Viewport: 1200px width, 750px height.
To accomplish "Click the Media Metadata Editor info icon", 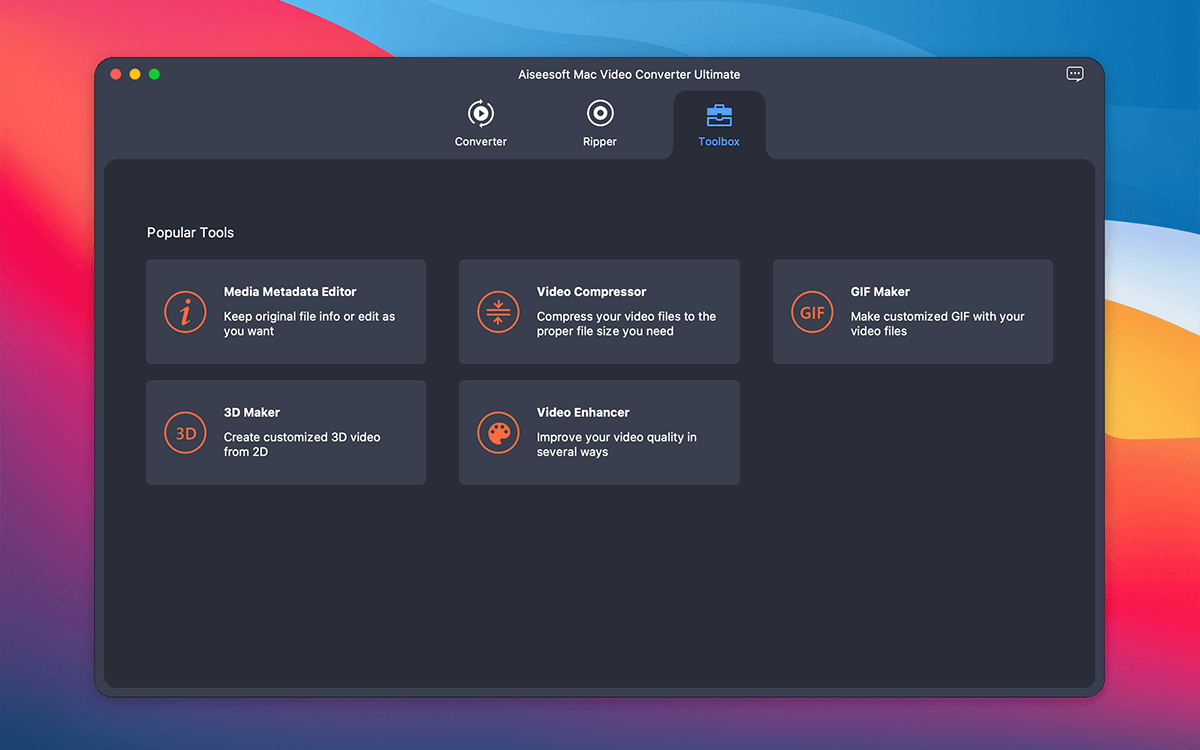I will pyautogui.click(x=185, y=312).
